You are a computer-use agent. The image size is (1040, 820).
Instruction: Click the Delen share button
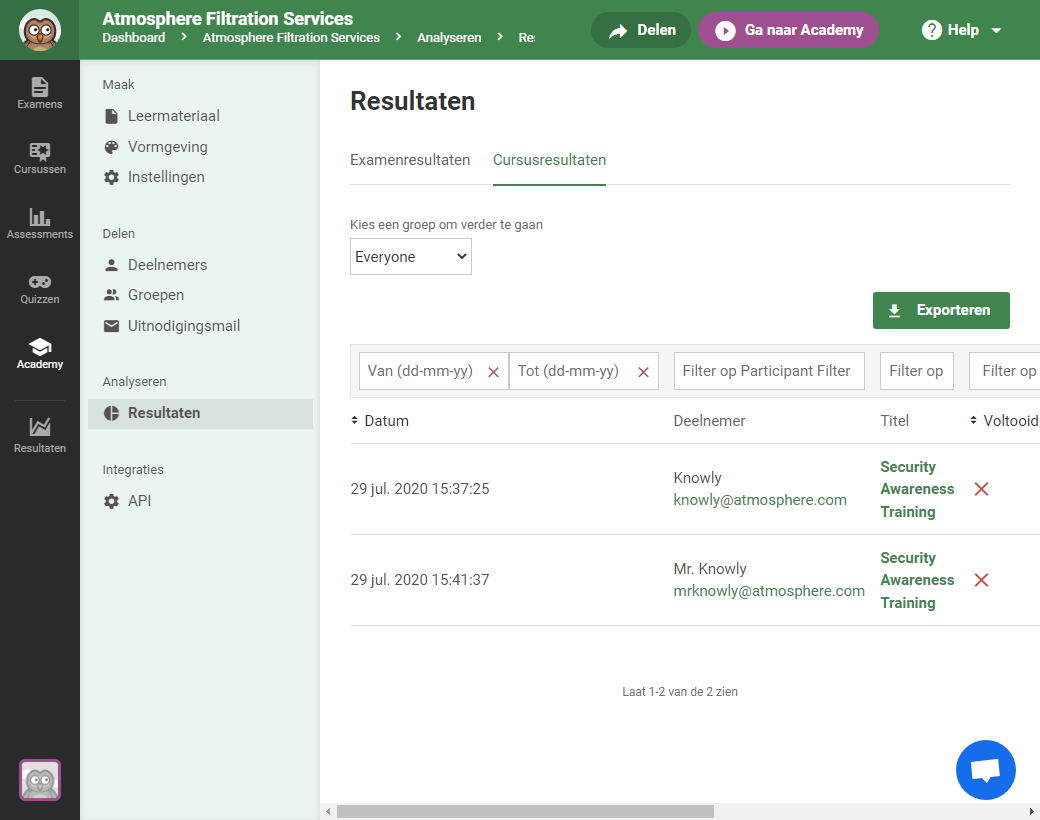coord(641,30)
